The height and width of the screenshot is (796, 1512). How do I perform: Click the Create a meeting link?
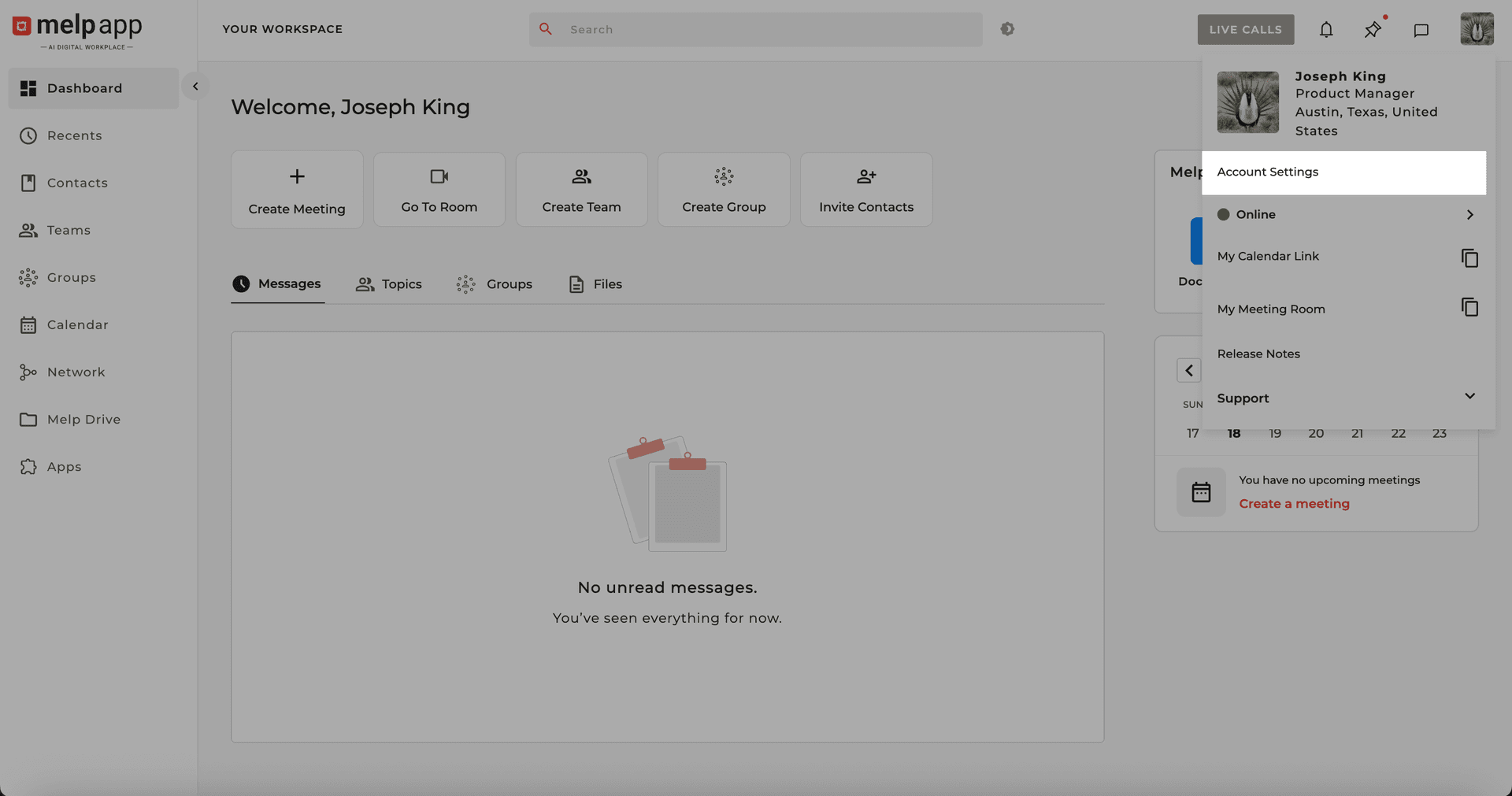pyautogui.click(x=1294, y=504)
